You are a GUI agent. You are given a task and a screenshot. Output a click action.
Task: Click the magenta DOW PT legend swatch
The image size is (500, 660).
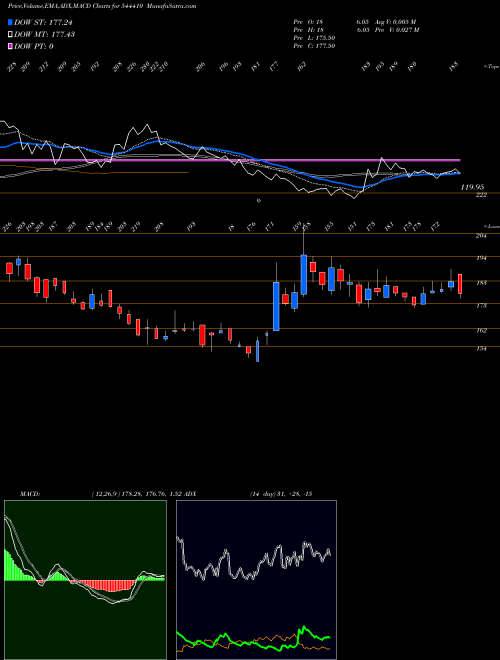click(x=10, y=46)
